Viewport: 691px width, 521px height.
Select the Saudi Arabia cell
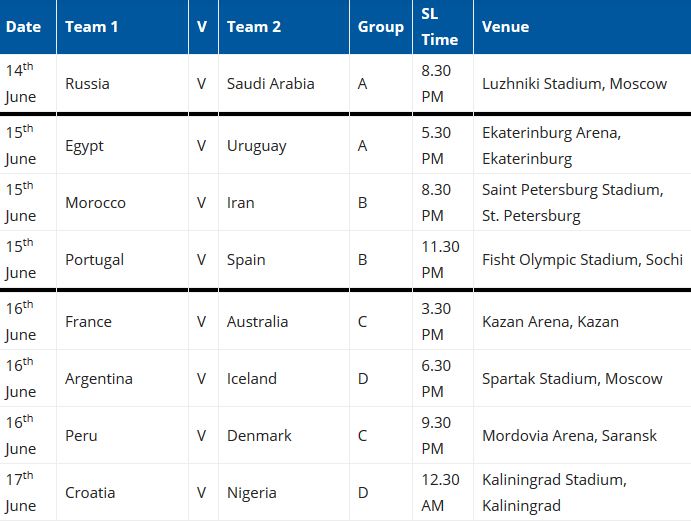(x=284, y=83)
